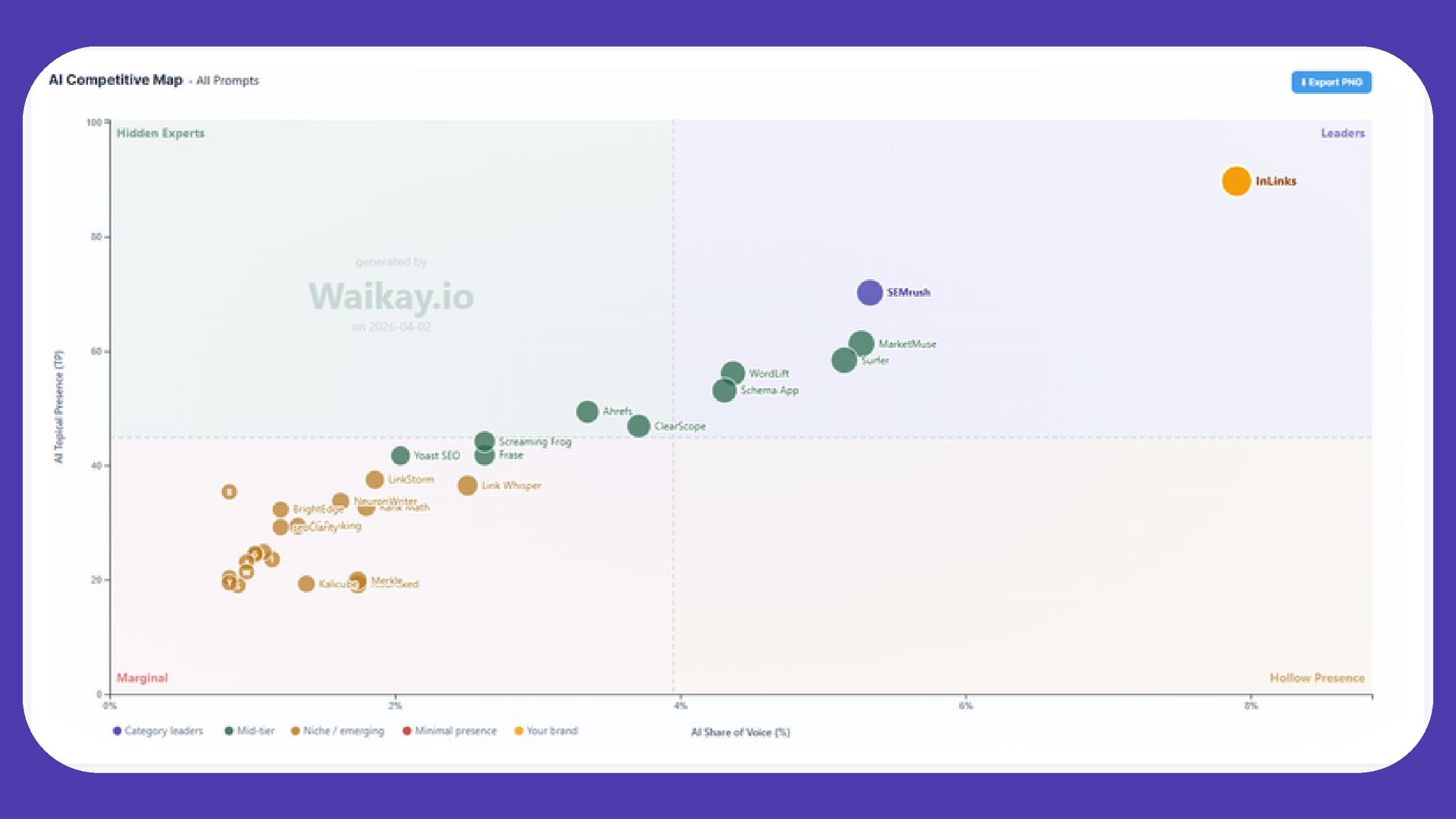Image resolution: width=1456 pixels, height=819 pixels.
Task: Click the ClearScope data point
Action: [639, 426]
